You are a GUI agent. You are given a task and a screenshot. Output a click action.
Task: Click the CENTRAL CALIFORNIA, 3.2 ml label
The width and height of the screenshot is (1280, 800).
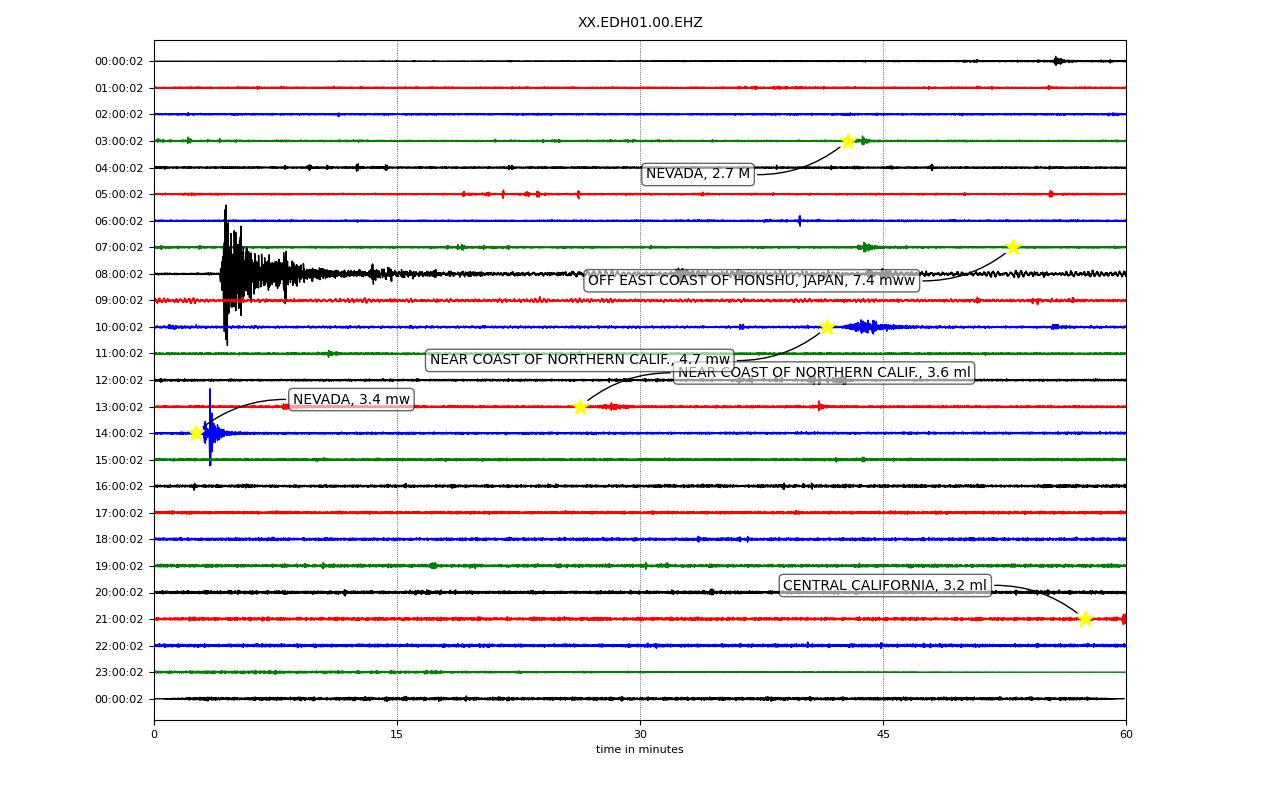click(x=885, y=586)
